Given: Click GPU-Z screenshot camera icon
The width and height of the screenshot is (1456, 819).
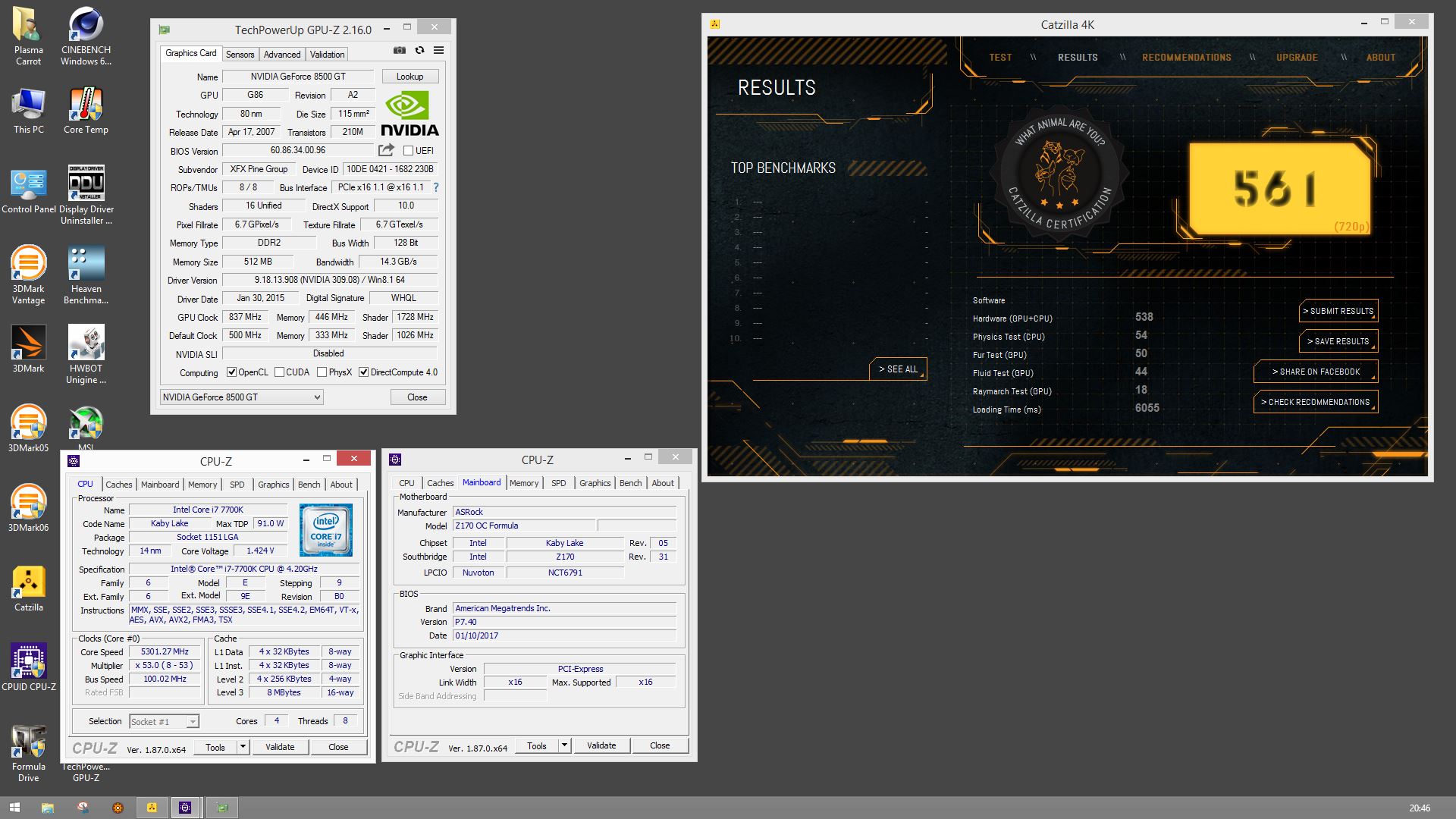Looking at the screenshot, I should tap(400, 51).
